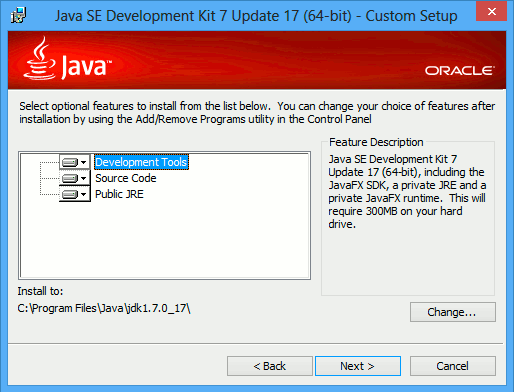Screen dimensions: 514x392
Task: Close the Custom Setup window
Action: point(491,11)
